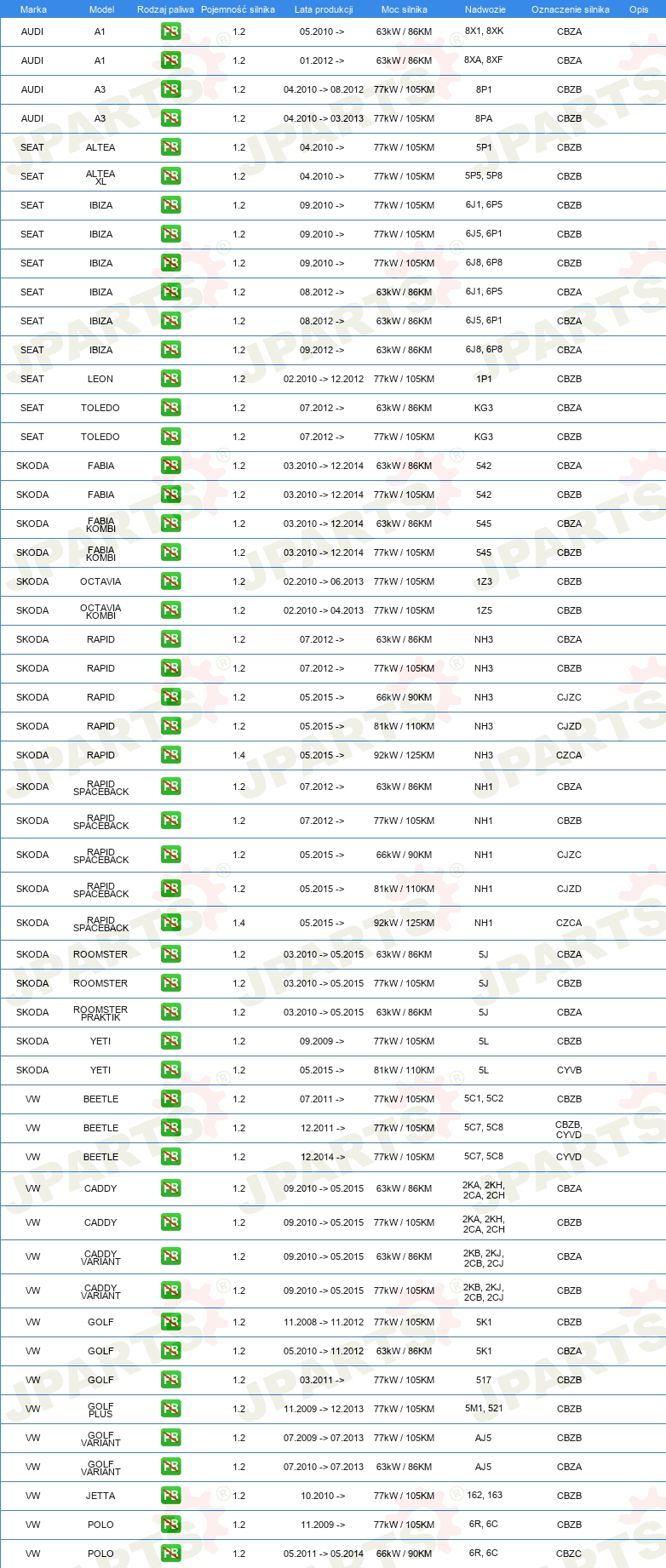
Task: Select fuel icon in SKODA OCTAVIA 1Z3 row
Action: (170, 581)
